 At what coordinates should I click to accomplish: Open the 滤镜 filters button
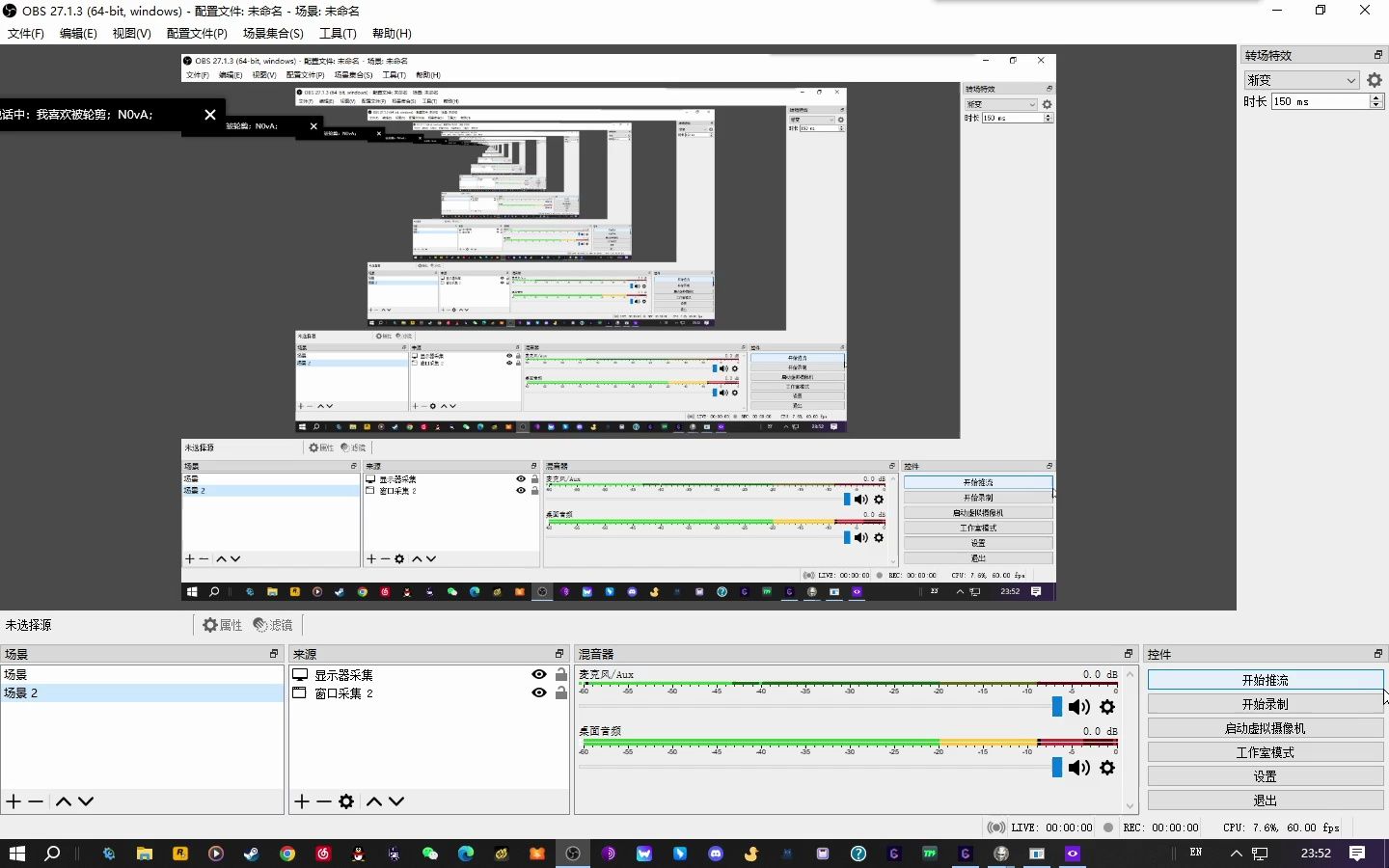[x=273, y=625]
